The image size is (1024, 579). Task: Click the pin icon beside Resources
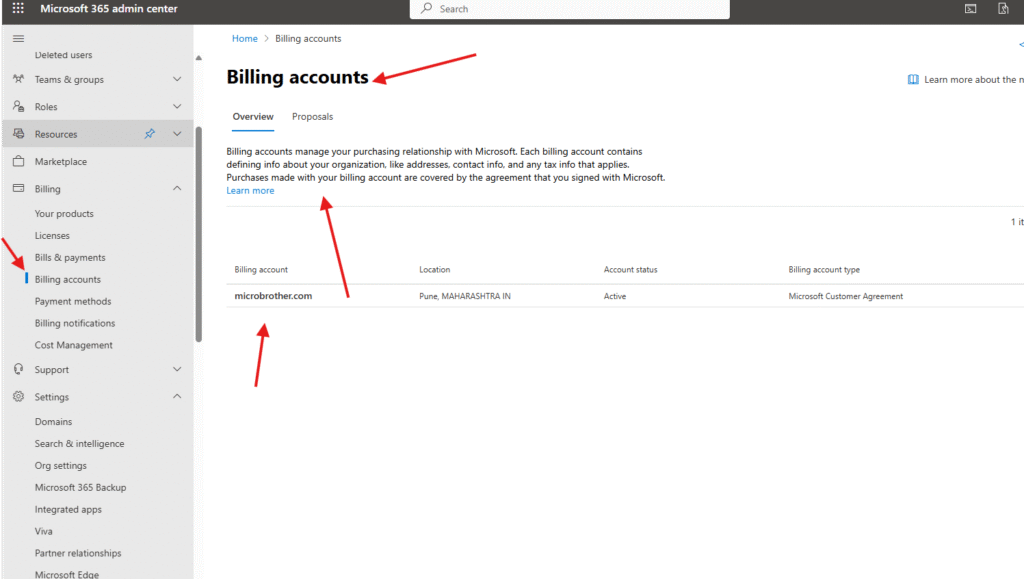[x=149, y=134]
